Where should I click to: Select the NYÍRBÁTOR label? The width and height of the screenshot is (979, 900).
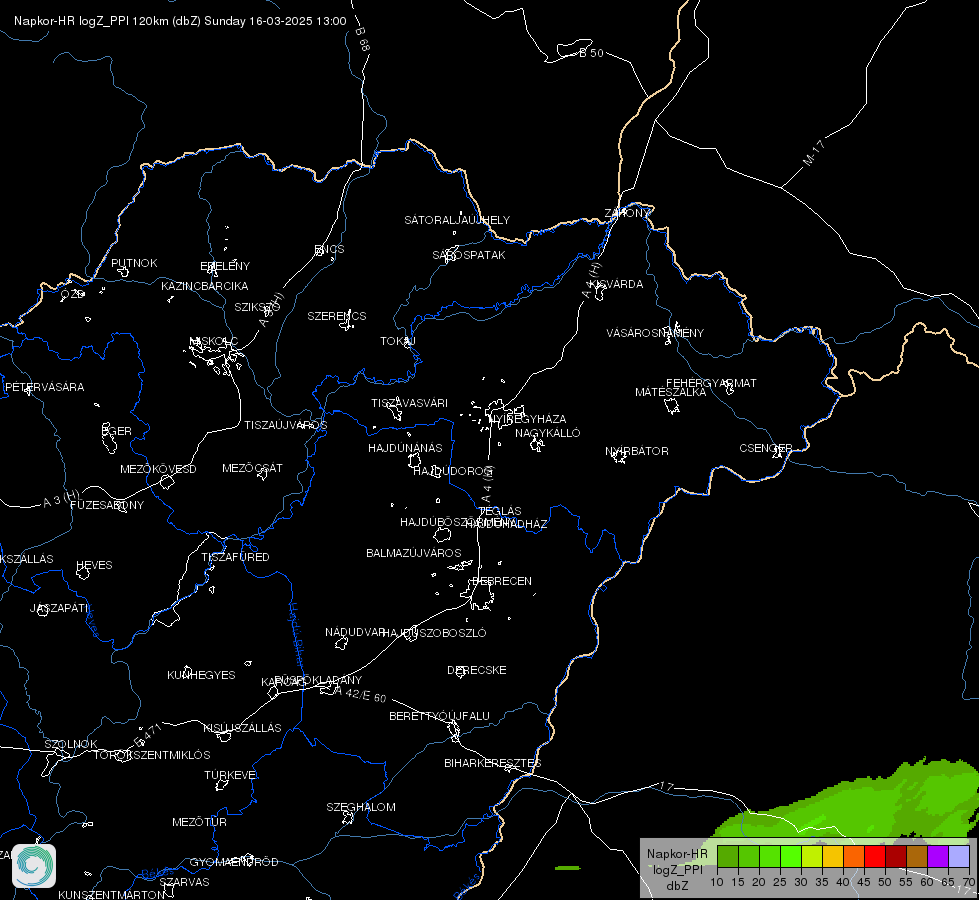click(637, 451)
